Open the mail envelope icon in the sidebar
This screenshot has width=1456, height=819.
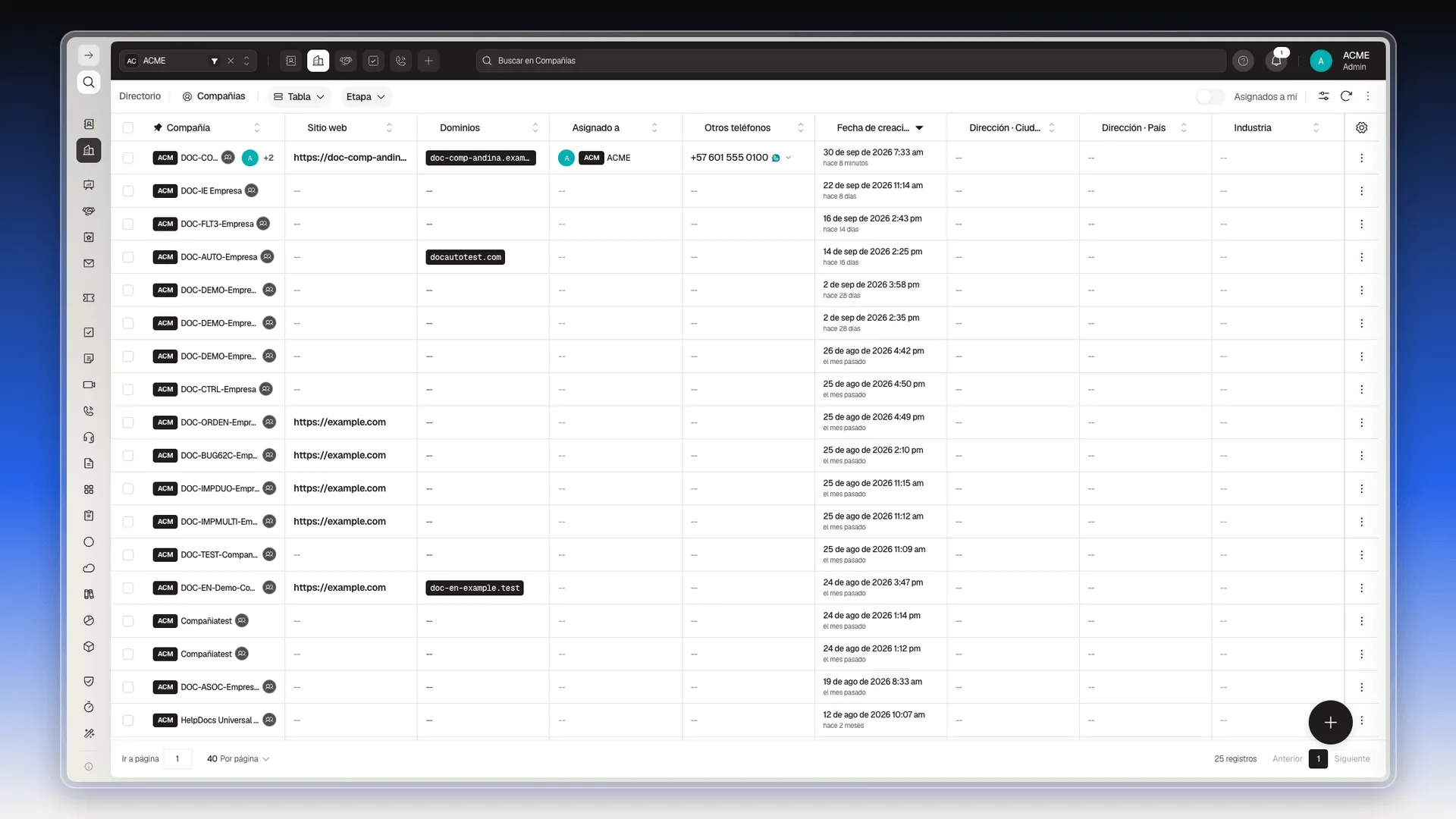(89, 263)
